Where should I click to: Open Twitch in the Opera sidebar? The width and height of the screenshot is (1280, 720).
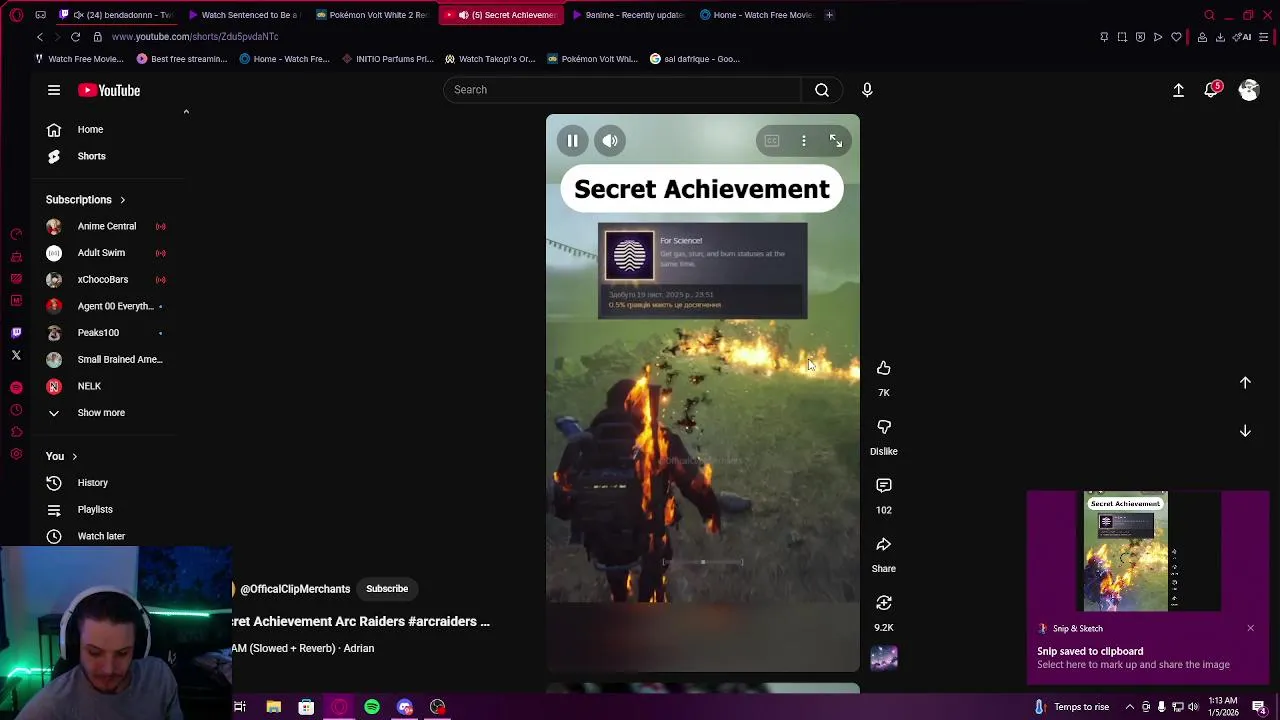(x=16, y=333)
